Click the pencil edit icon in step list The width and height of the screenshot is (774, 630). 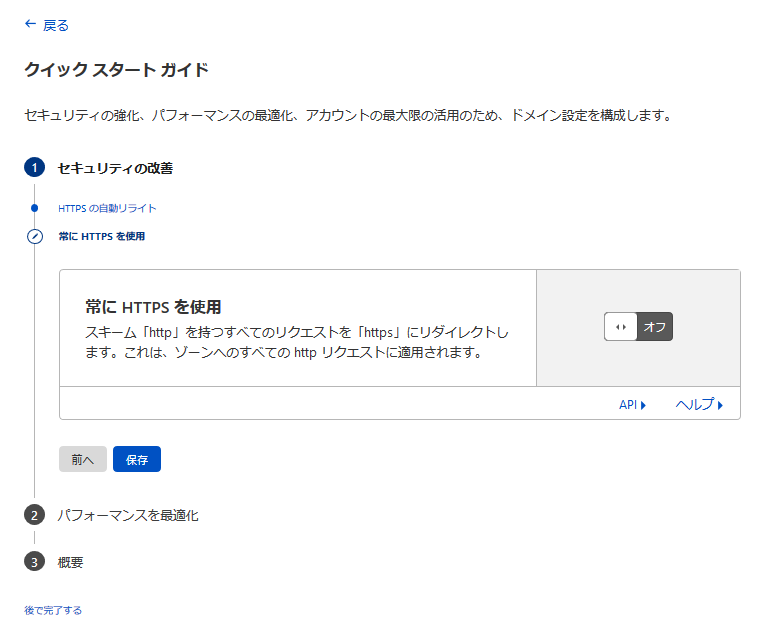tap(35, 237)
